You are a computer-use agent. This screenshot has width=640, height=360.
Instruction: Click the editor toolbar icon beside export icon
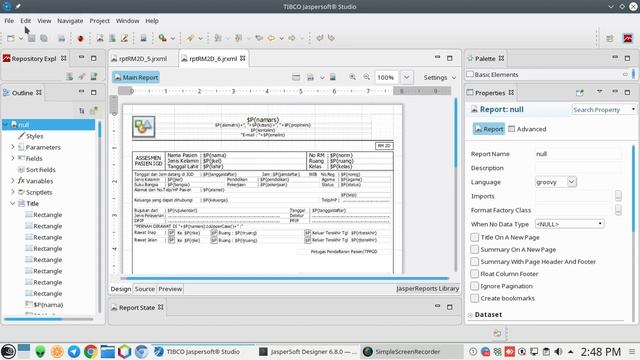[x=333, y=77]
